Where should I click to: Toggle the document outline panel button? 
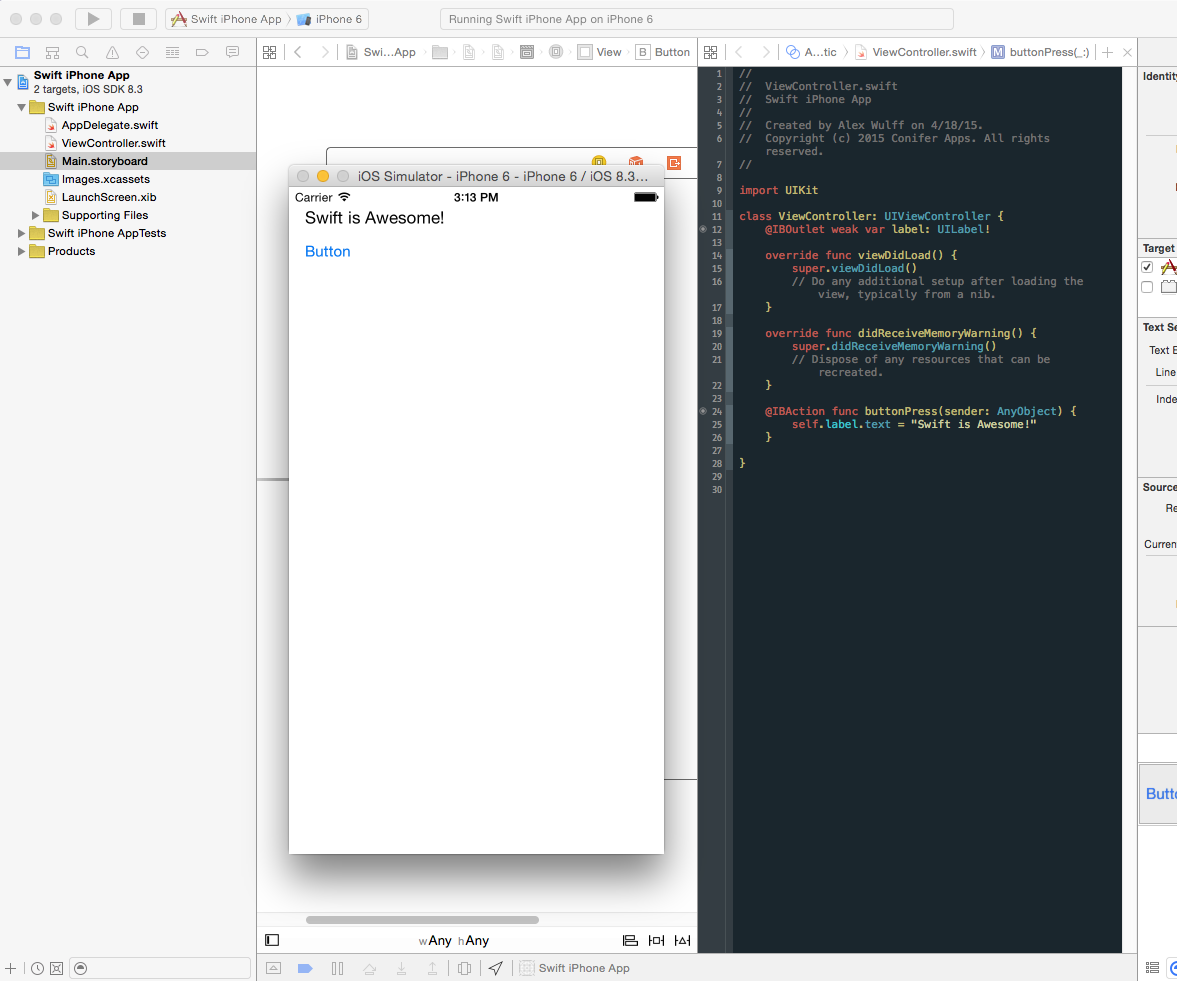(272, 940)
